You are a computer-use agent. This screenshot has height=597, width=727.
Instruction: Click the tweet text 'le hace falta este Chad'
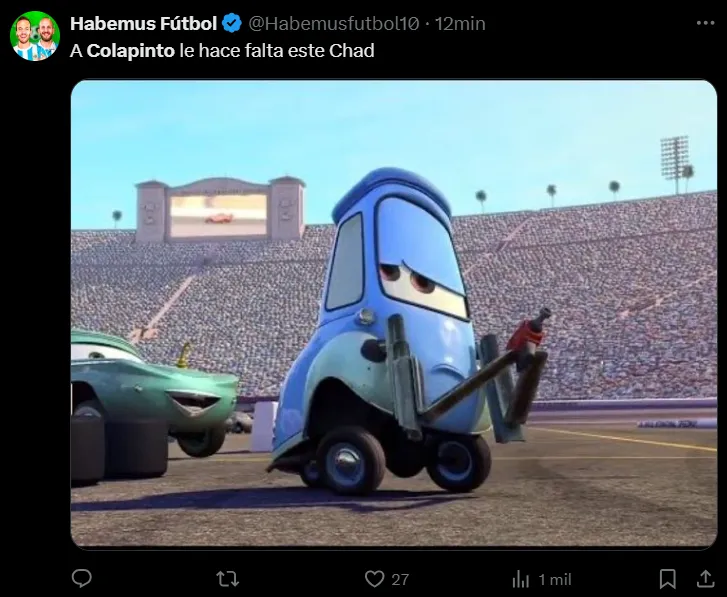coord(277,51)
